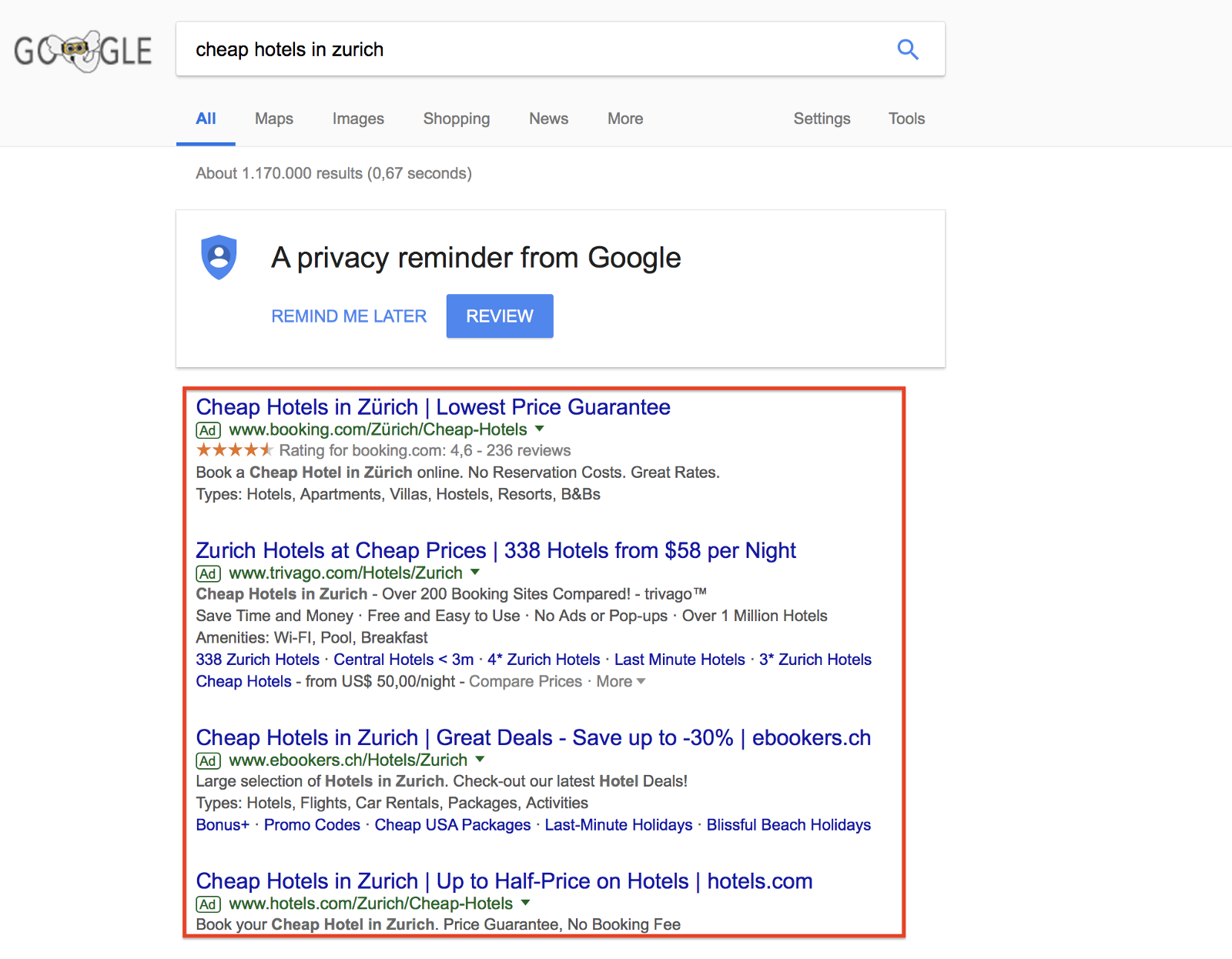
Task: Click REMIND ME LATER
Action: 349,316
